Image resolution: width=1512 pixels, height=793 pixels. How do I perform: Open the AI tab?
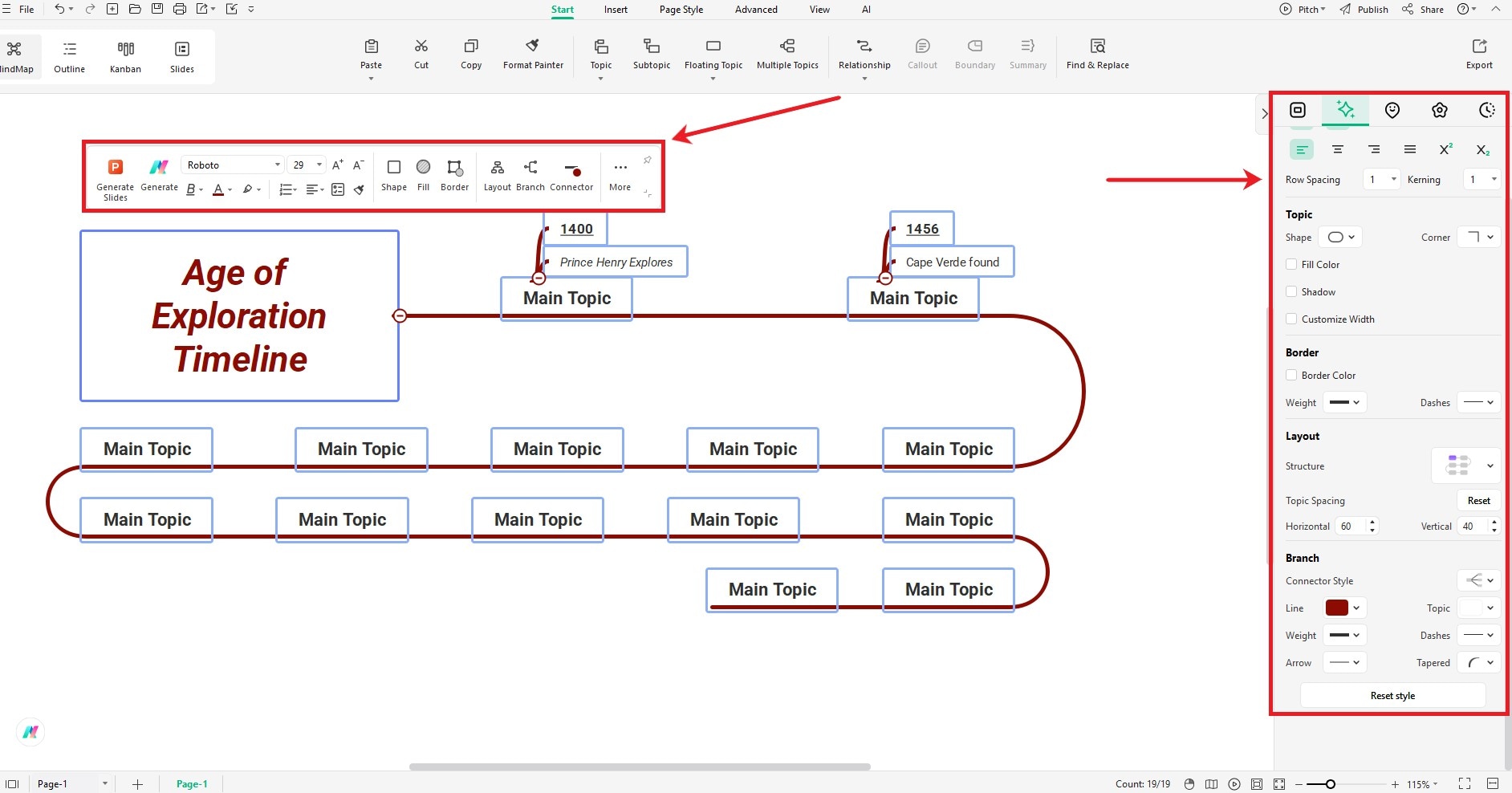click(x=866, y=10)
